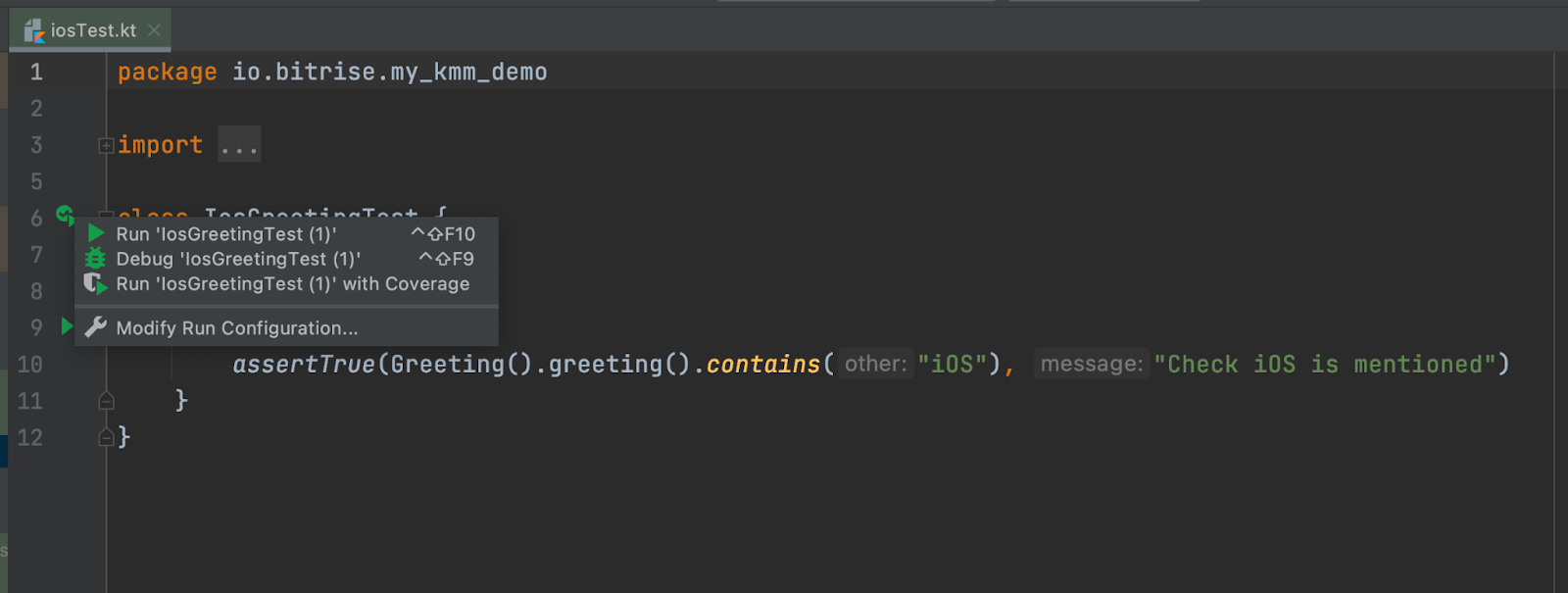Switch to the iosTest.kt tab

point(93,30)
